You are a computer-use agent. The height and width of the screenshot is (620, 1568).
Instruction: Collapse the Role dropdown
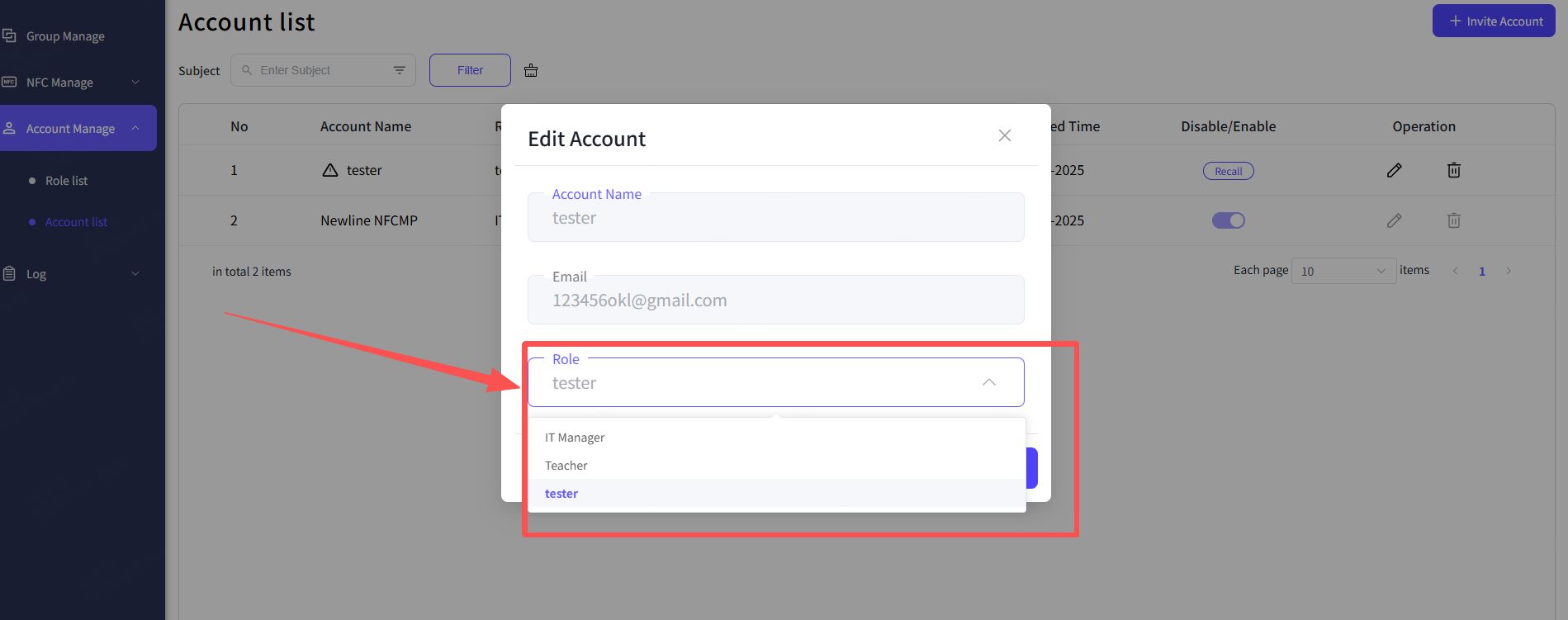pos(988,382)
